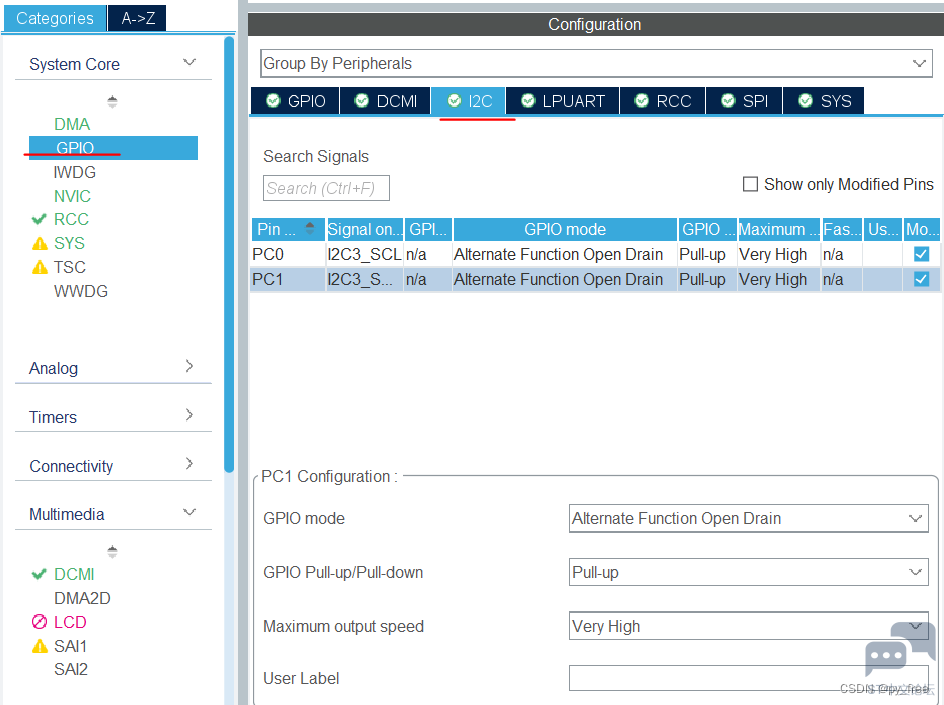Image resolution: width=944 pixels, height=705 pixels.
Task: Select DMA2D in Multimedia list
Action: click(x=82, y=598)
